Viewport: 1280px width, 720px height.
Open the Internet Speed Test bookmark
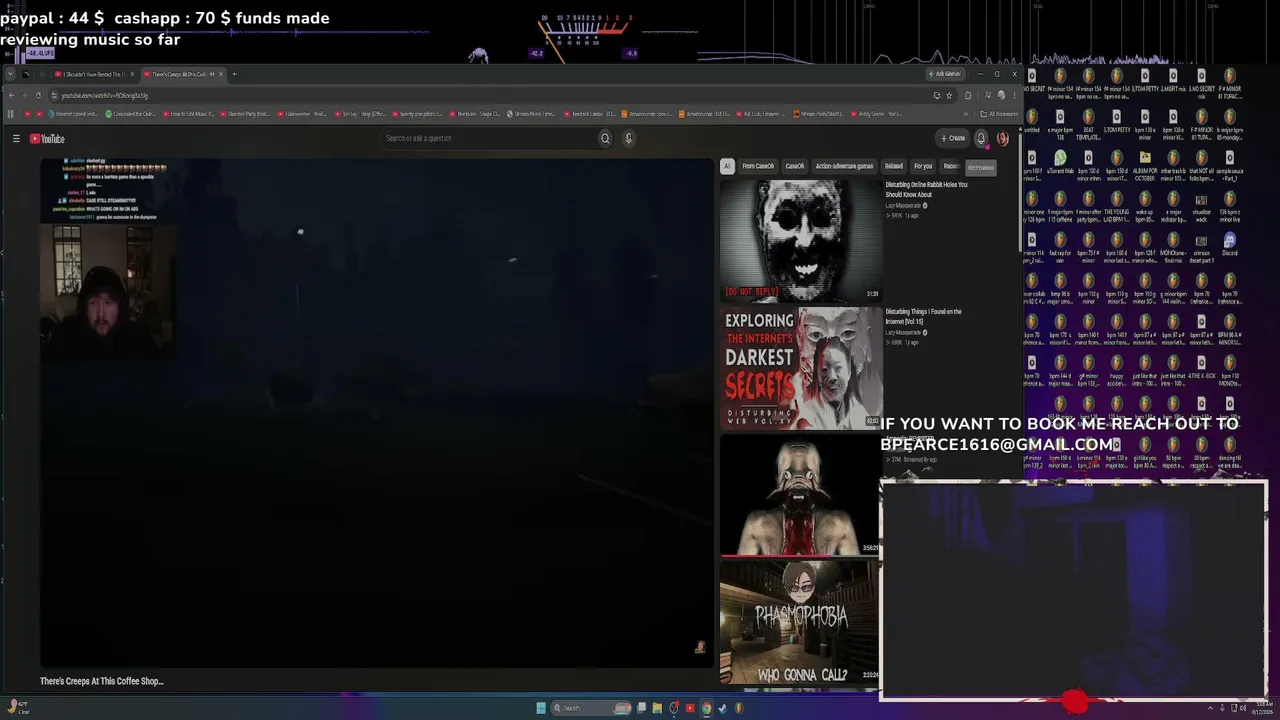[73, 114]
